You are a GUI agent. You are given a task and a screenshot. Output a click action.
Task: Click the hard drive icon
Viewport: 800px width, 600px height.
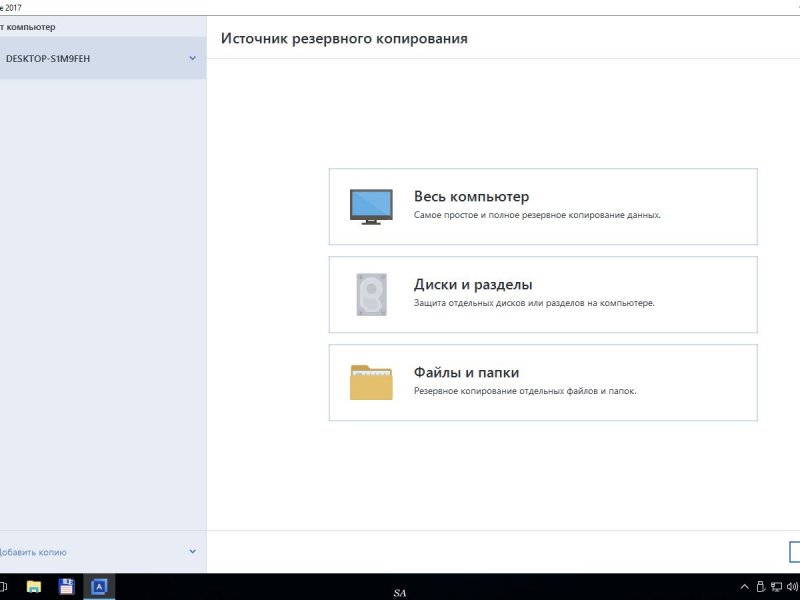point(371,295)
